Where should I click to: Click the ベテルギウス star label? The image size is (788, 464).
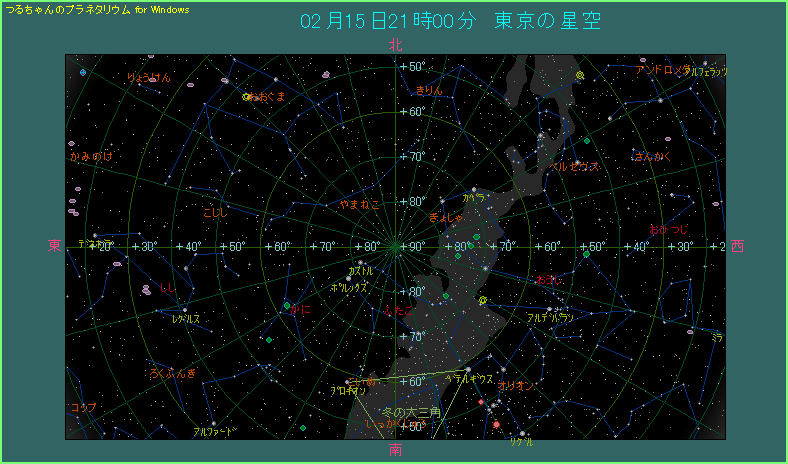pyautogui.click(x=470, y=380)
